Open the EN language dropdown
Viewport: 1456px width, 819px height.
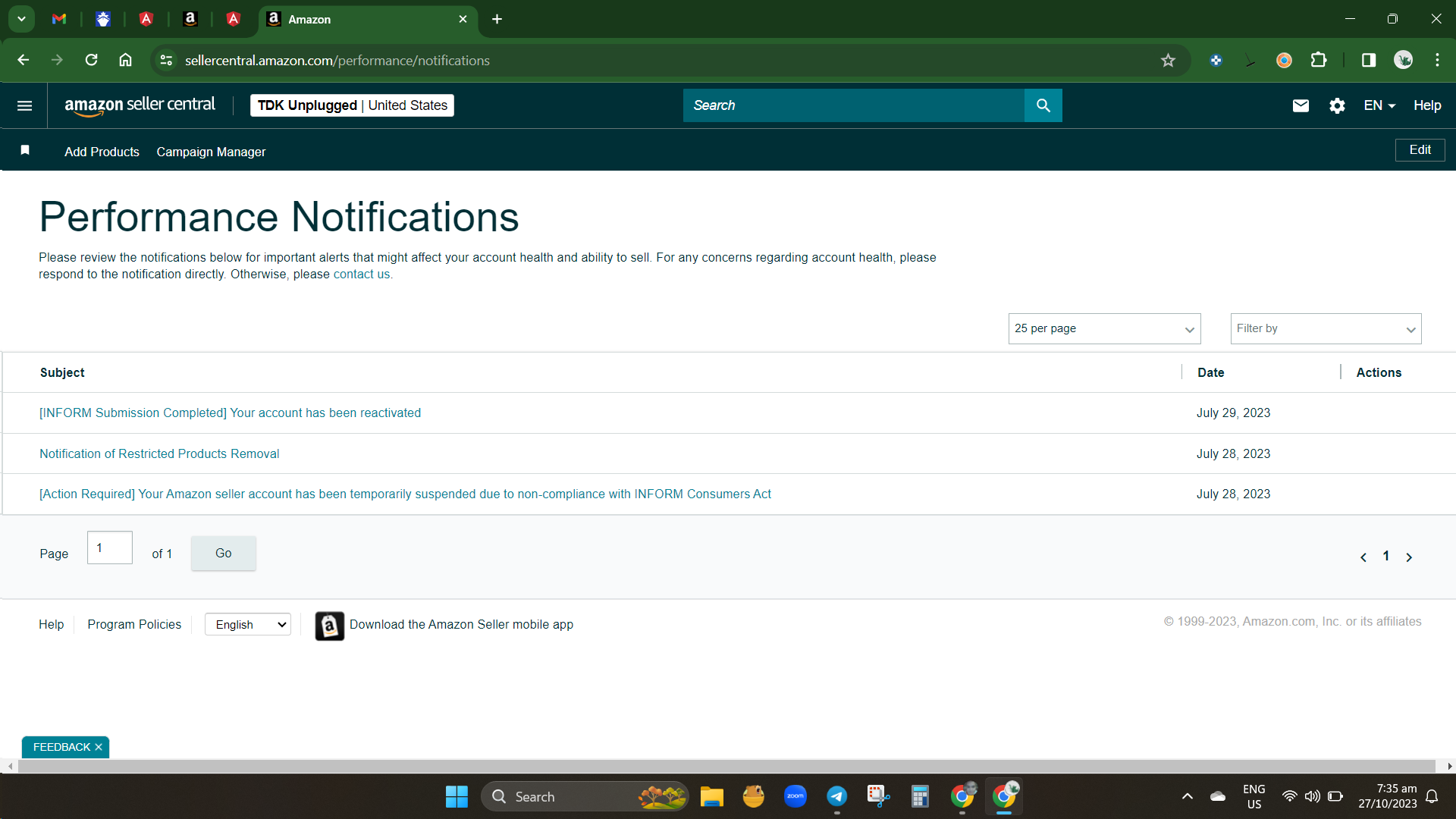click(1379, 105)
